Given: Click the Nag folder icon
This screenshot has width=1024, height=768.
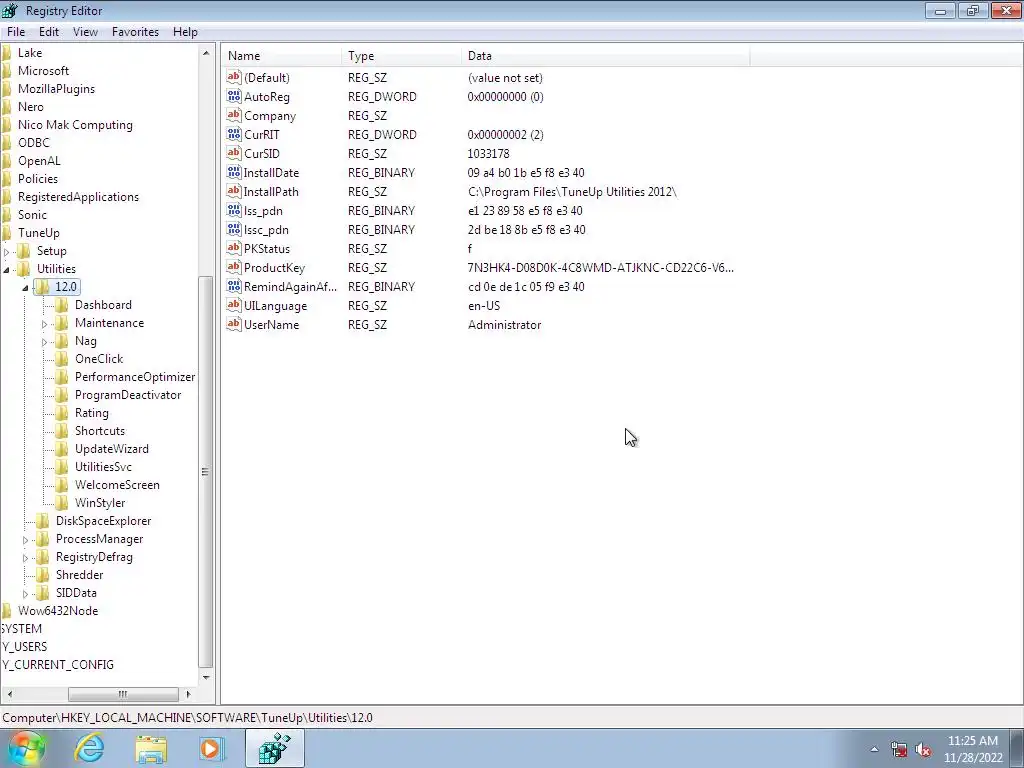Looking at the screenshot, I should [62, 341].
